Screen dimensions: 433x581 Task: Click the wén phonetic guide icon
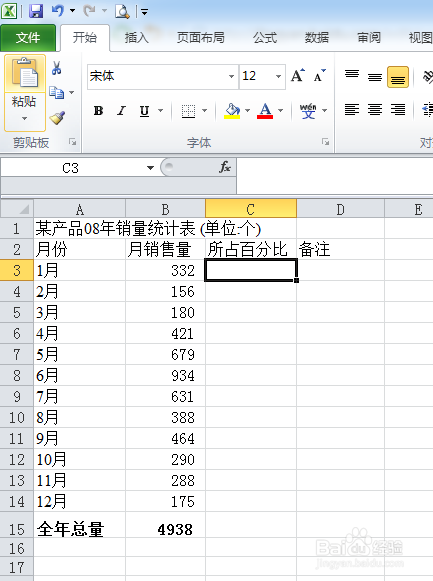tap(308, 110)
